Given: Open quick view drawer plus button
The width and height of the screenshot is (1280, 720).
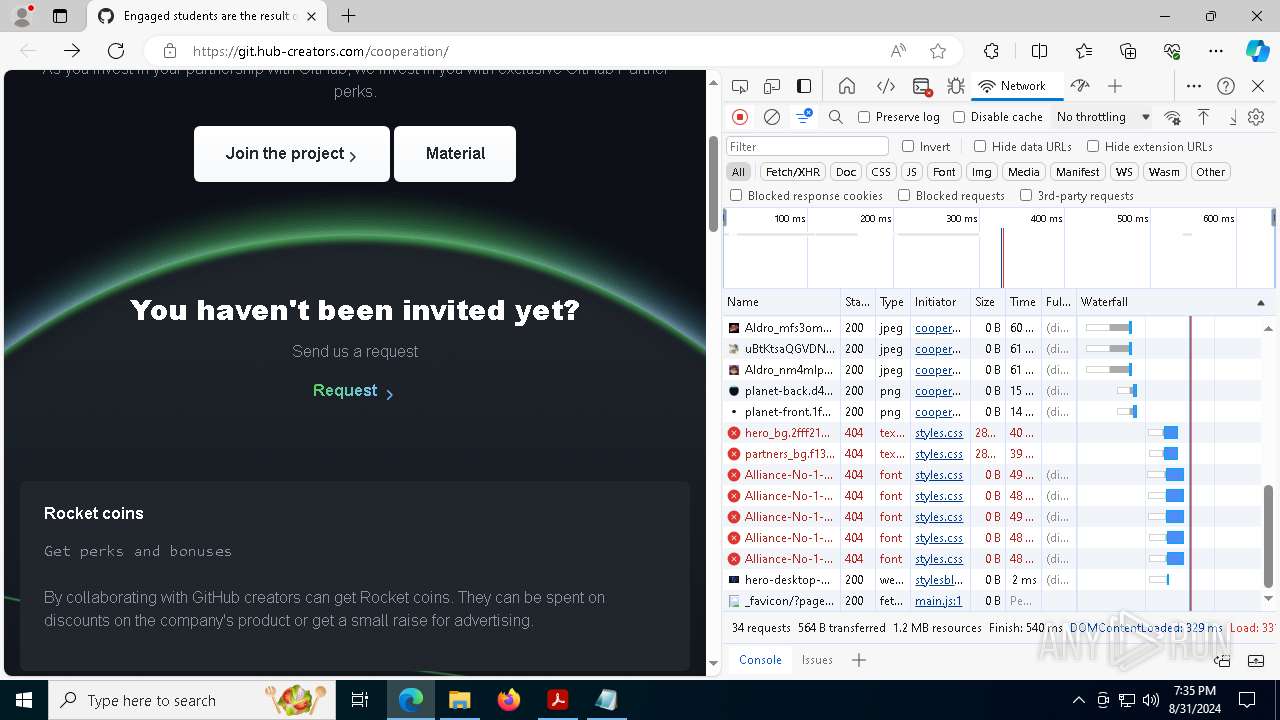Looking at the screenshot, I should [x=859, y=660].
